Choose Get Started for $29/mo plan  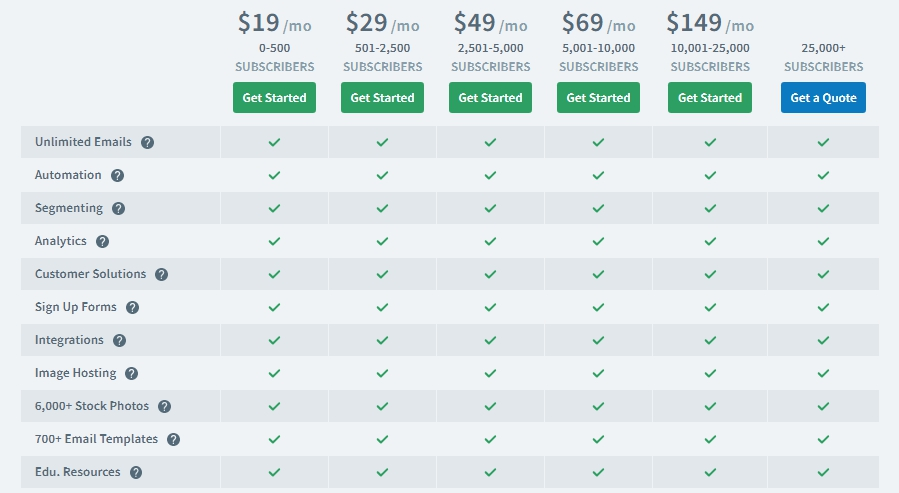[382, 98]
